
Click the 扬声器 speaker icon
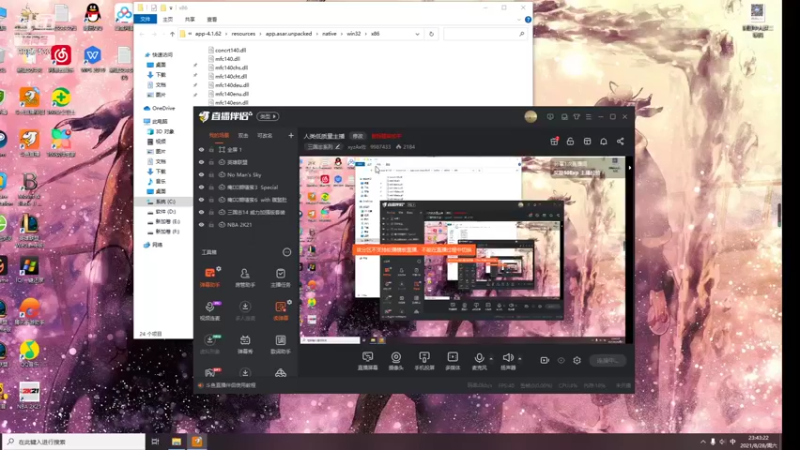click(508, 358)
